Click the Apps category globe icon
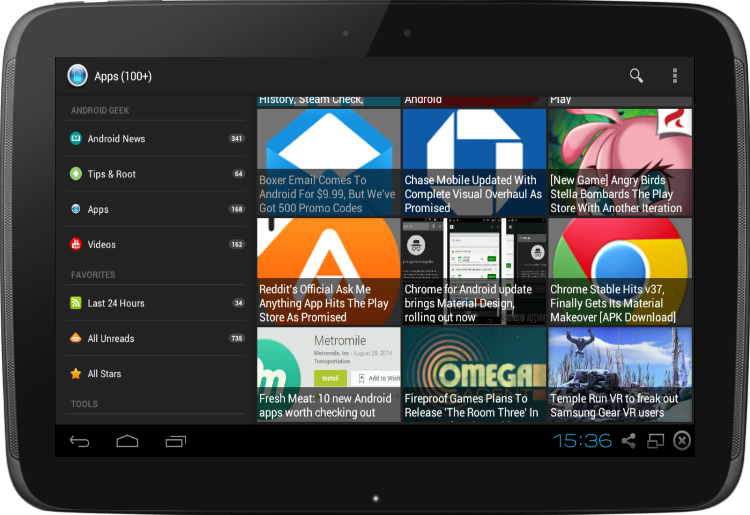This screenshot has width=750, height=515. (76, 209)
